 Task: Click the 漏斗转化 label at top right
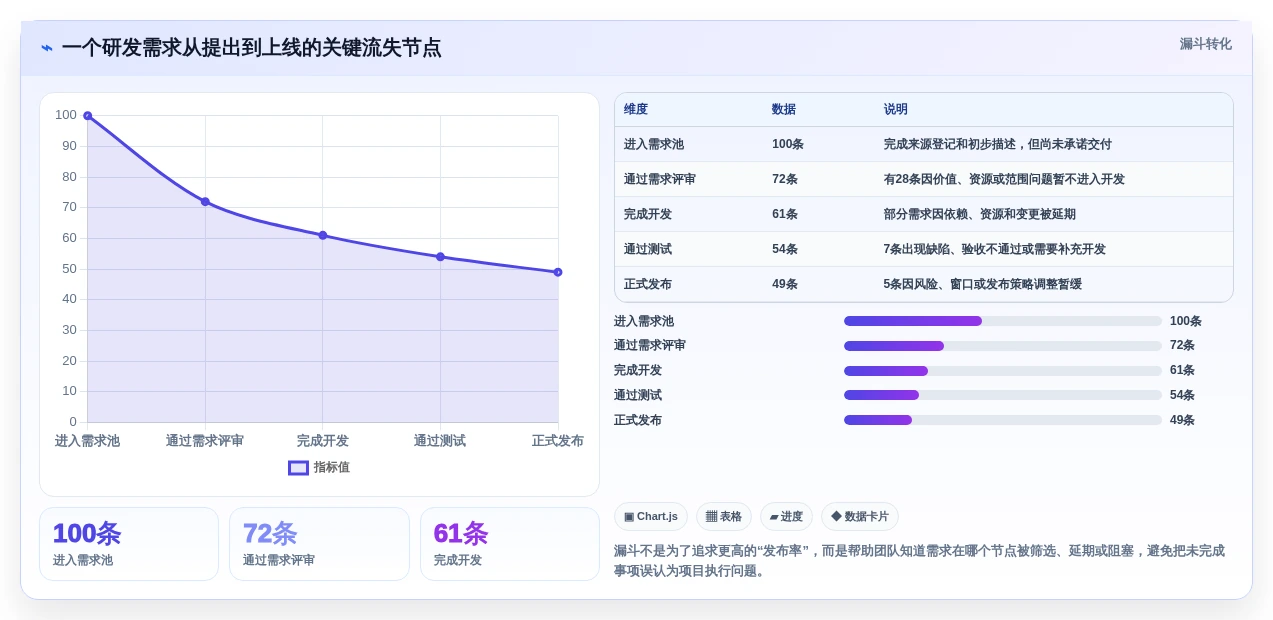click(1205, 44)
